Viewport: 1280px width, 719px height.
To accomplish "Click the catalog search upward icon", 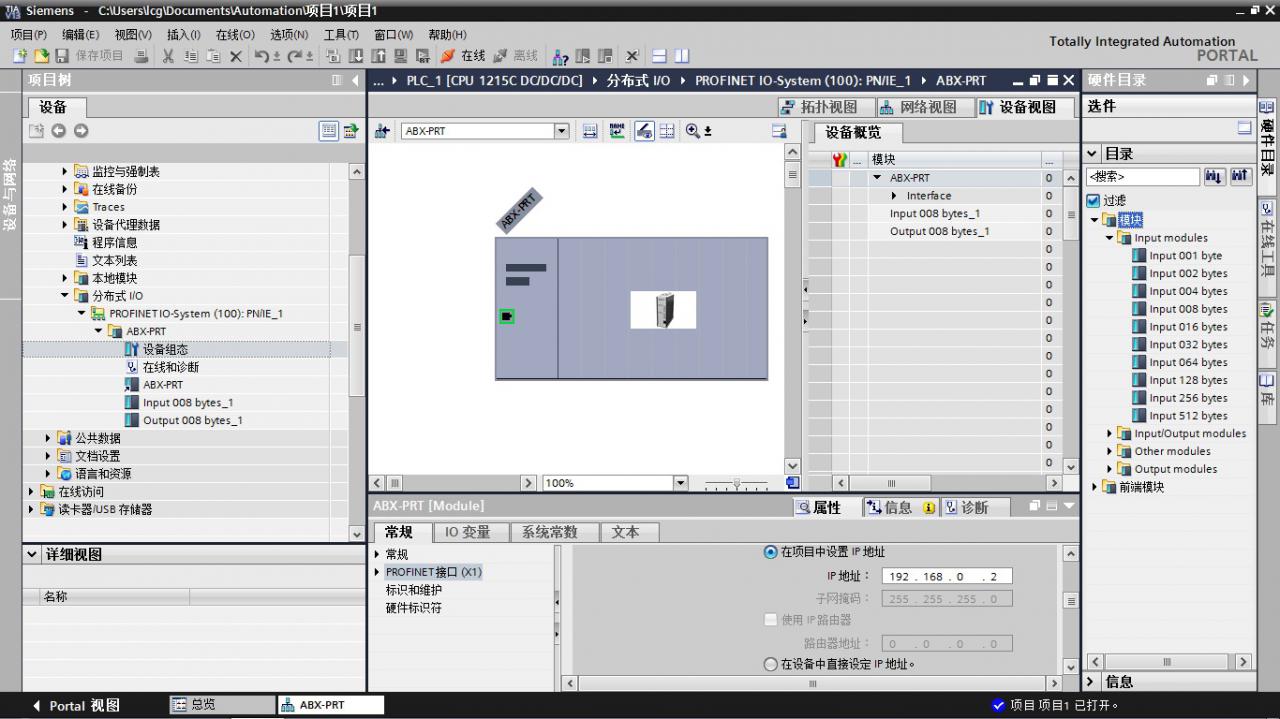I will pos(1241,177).
